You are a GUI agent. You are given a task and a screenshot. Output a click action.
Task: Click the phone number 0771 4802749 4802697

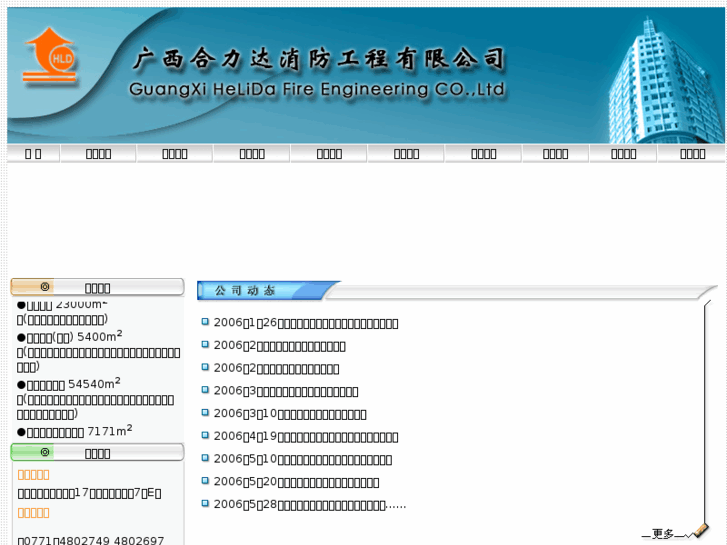click(x=91, y=540)
